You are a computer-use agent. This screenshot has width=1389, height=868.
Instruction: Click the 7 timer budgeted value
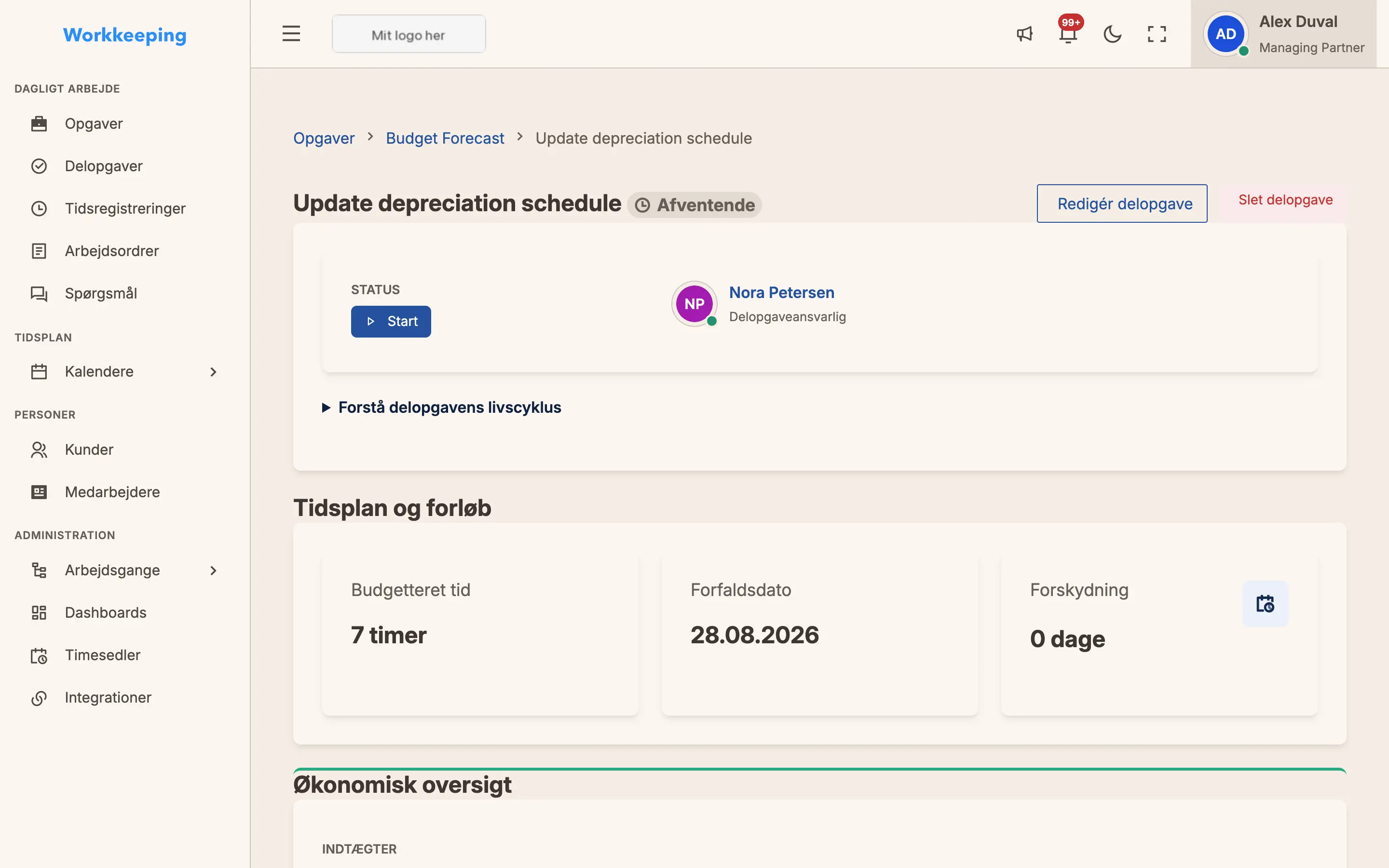[389, 635]
